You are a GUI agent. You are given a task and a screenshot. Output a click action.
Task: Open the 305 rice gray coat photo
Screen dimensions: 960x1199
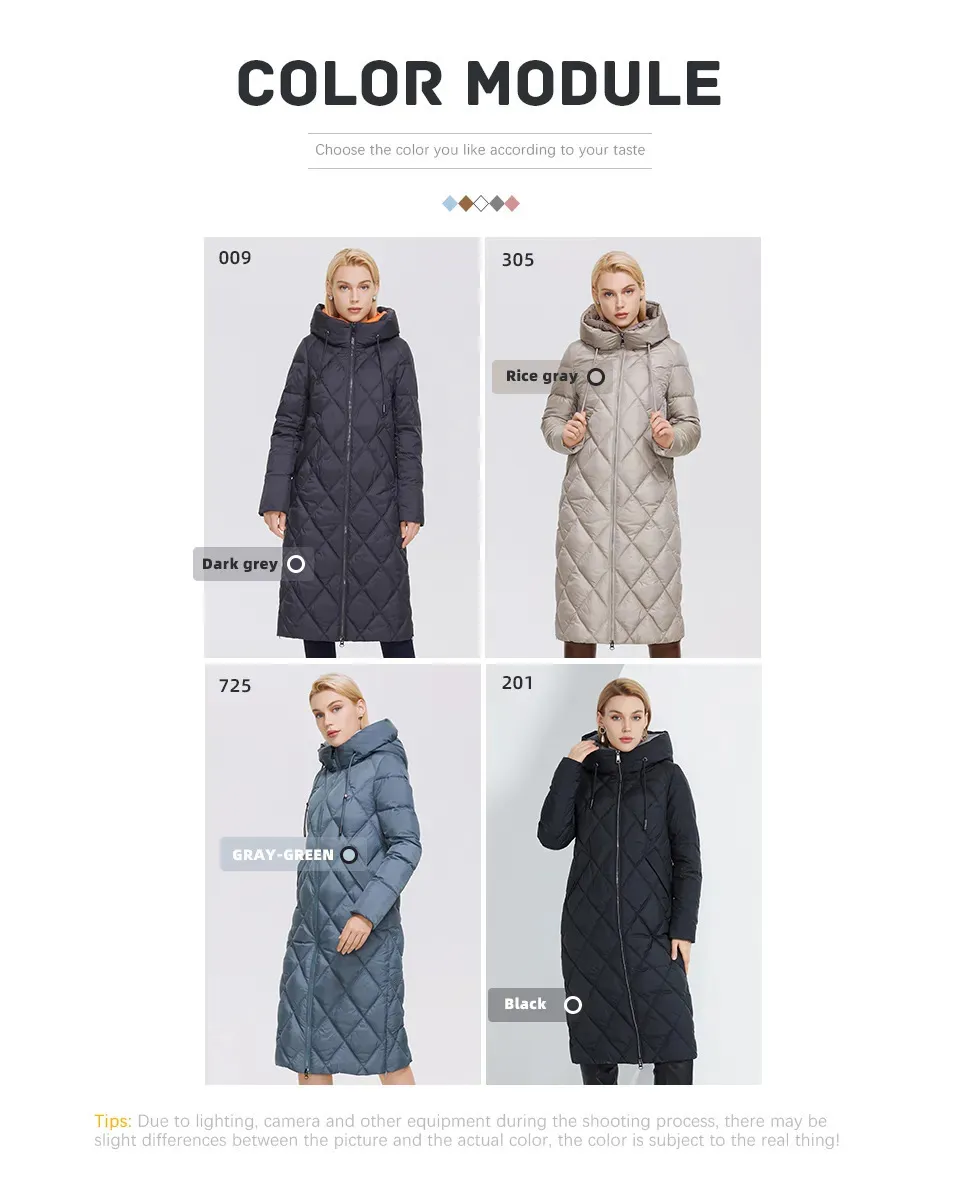point(623,447)
